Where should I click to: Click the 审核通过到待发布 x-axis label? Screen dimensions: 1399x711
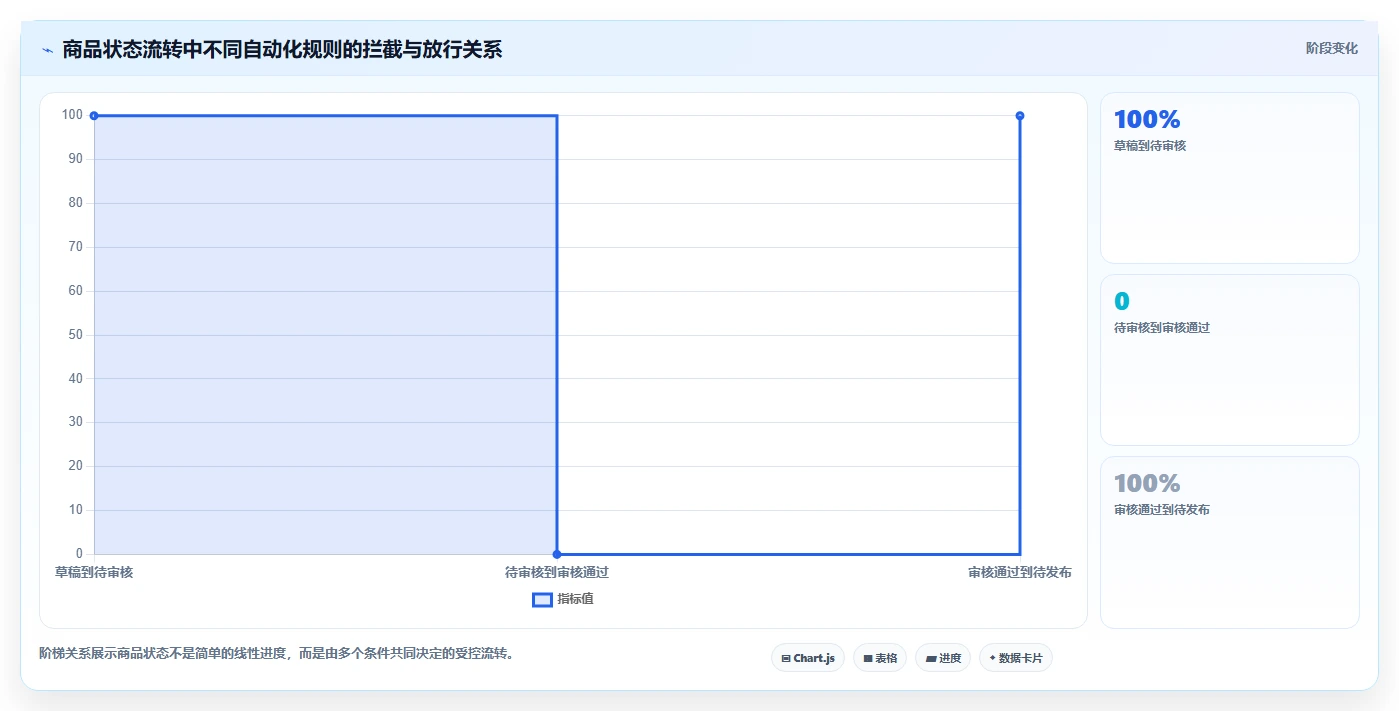tap(1020, 573)
